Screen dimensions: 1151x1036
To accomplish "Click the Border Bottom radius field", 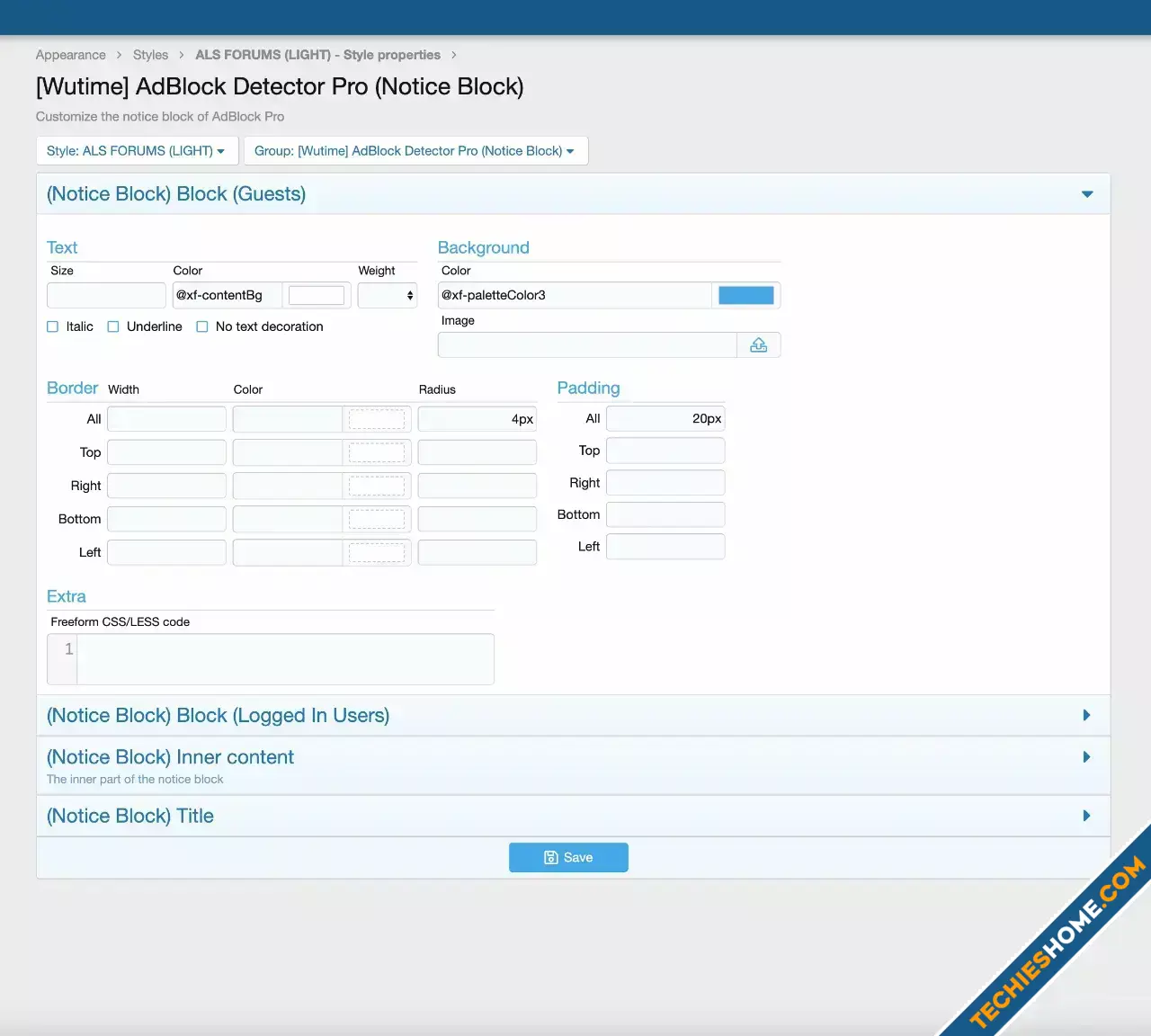I will 477,519.
